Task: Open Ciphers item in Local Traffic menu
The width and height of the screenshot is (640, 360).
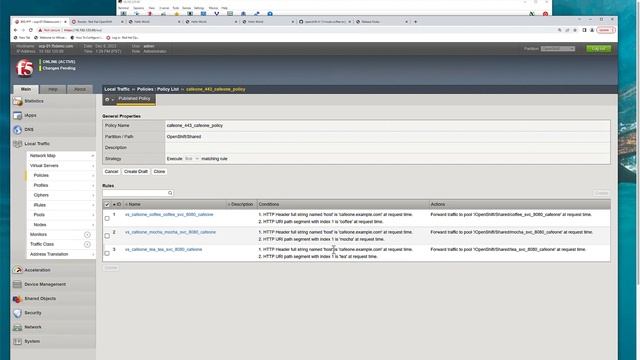Action: click(x=41, y=196)
